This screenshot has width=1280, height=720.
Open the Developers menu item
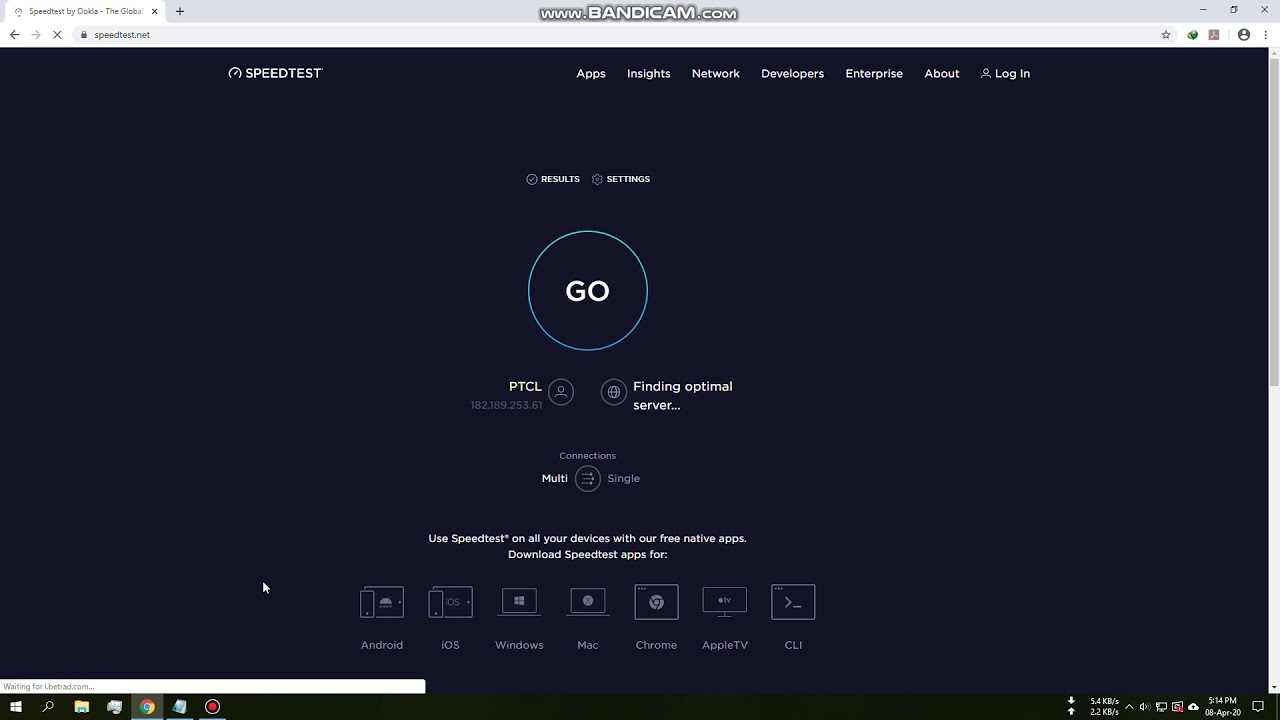792,73
